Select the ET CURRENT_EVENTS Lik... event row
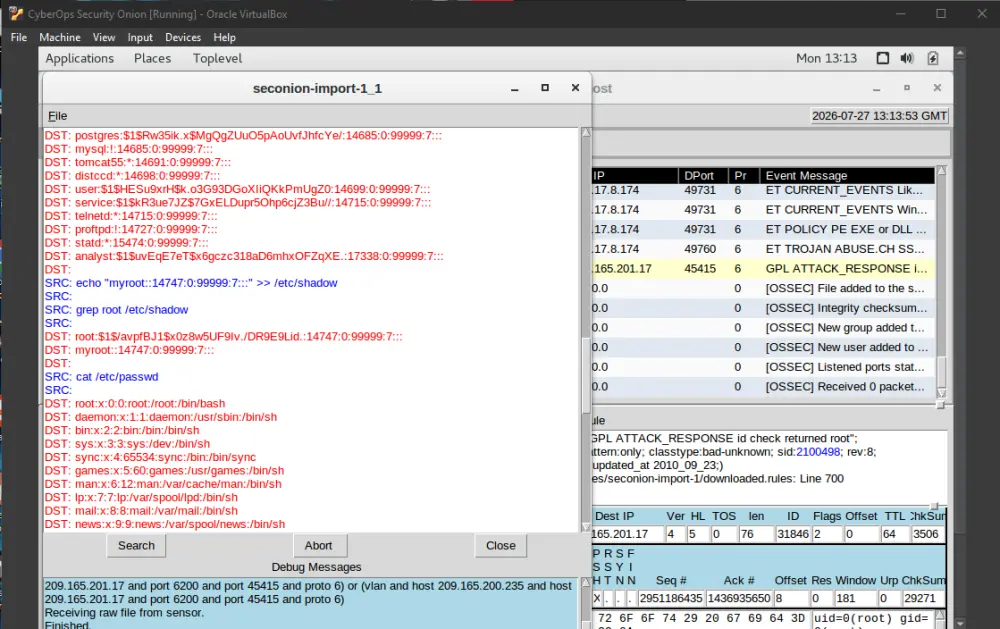Image resolution: width=1000 pixels, height=629 pixels. (x=763, y=190)
